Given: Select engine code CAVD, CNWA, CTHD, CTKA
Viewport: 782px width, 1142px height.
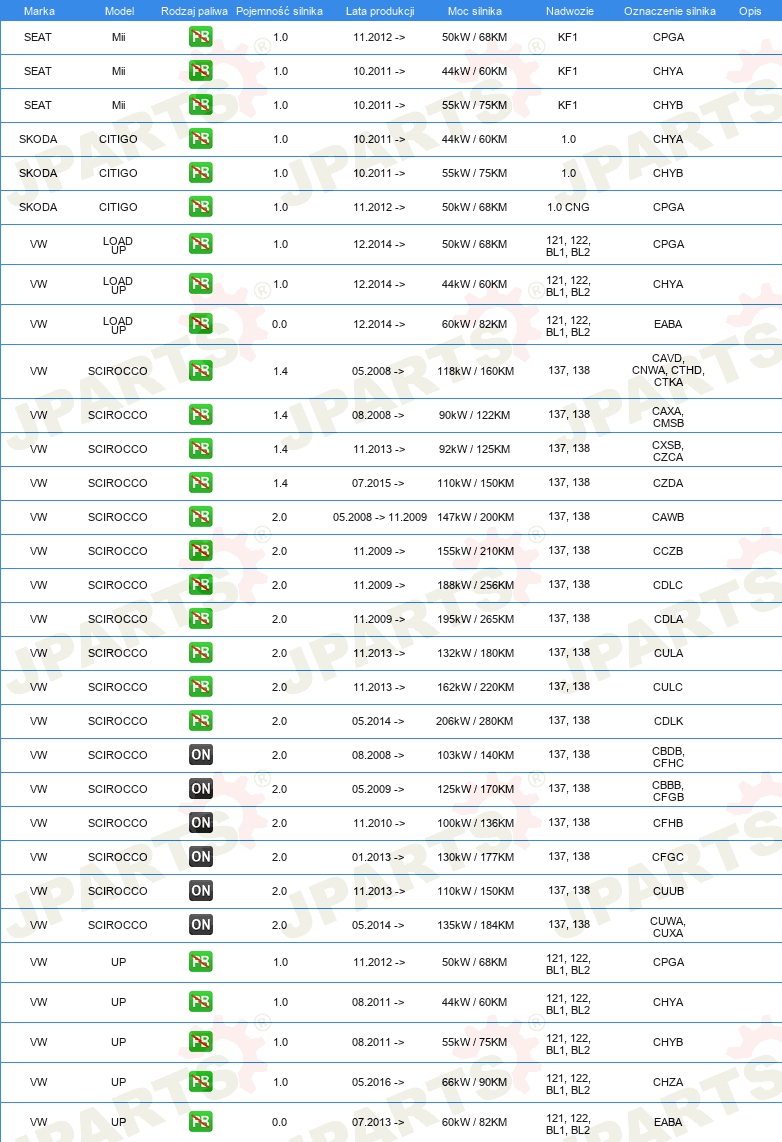Looking at the screenshot, I should click(668, 370).
